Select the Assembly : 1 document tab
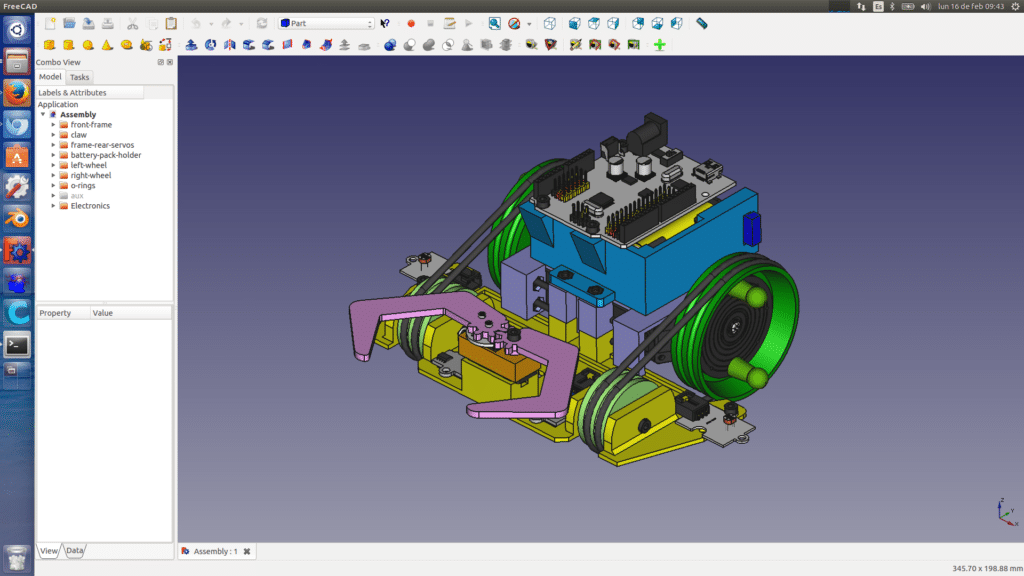1024x576 pixels. coord(217,551)
